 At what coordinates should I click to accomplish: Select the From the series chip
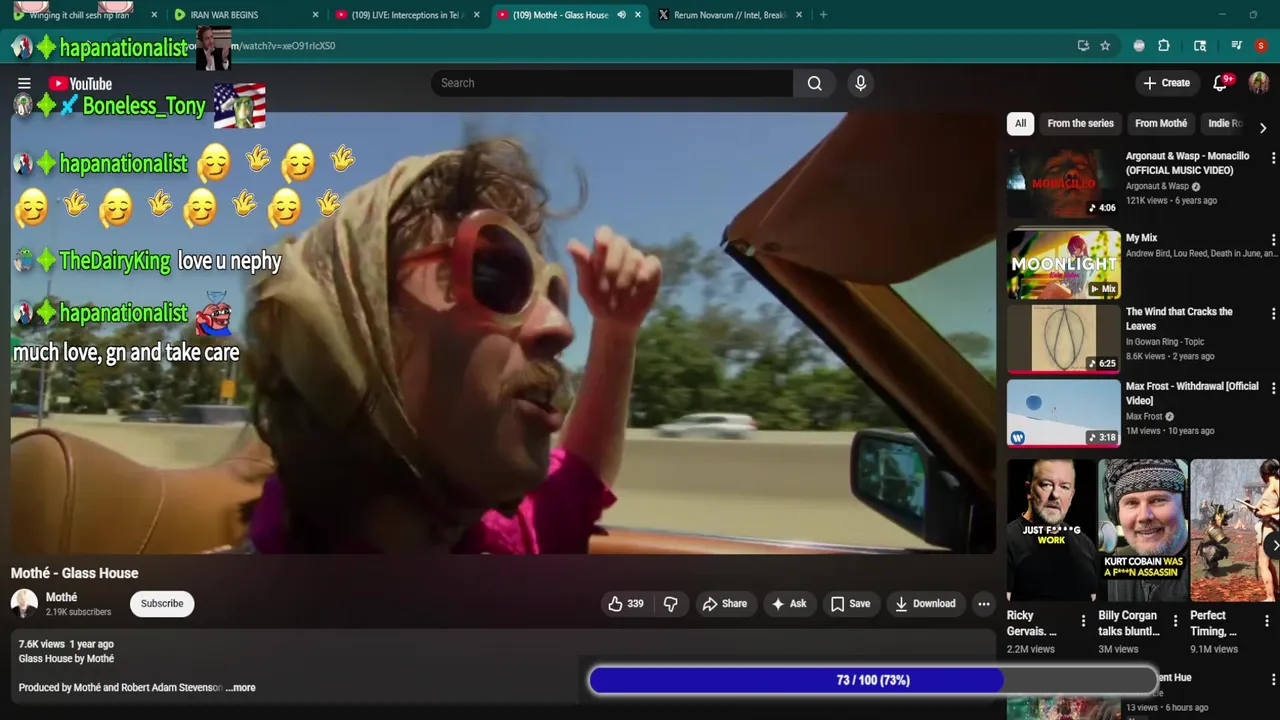point(1080,124)
